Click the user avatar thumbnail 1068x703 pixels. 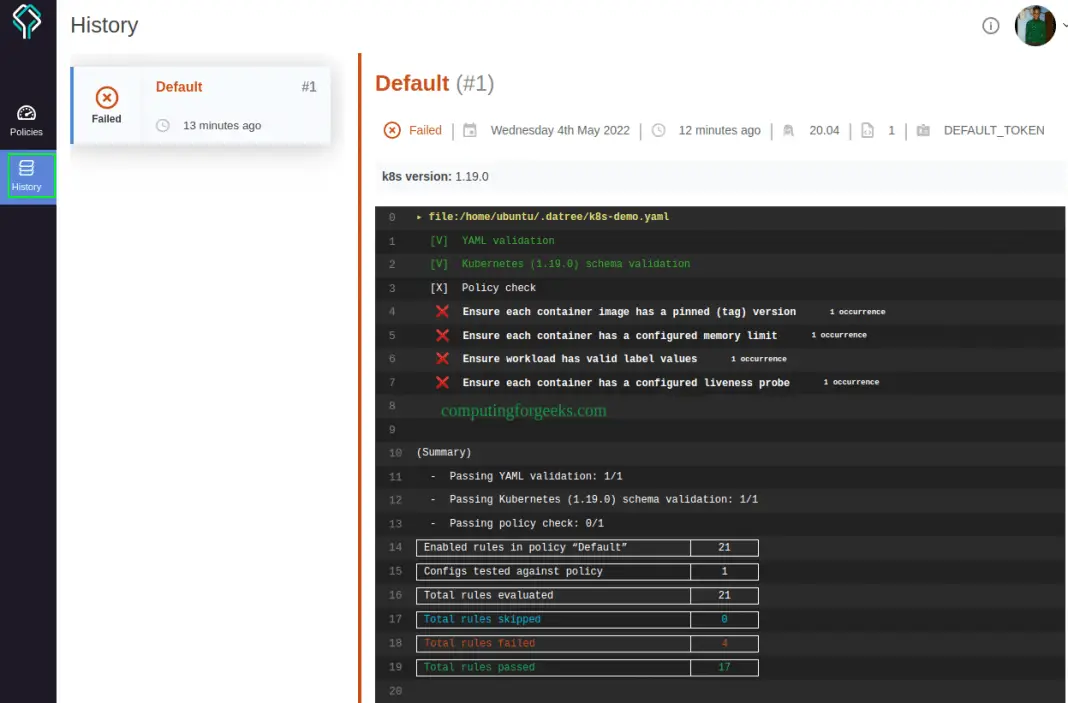click(1035, 26)
